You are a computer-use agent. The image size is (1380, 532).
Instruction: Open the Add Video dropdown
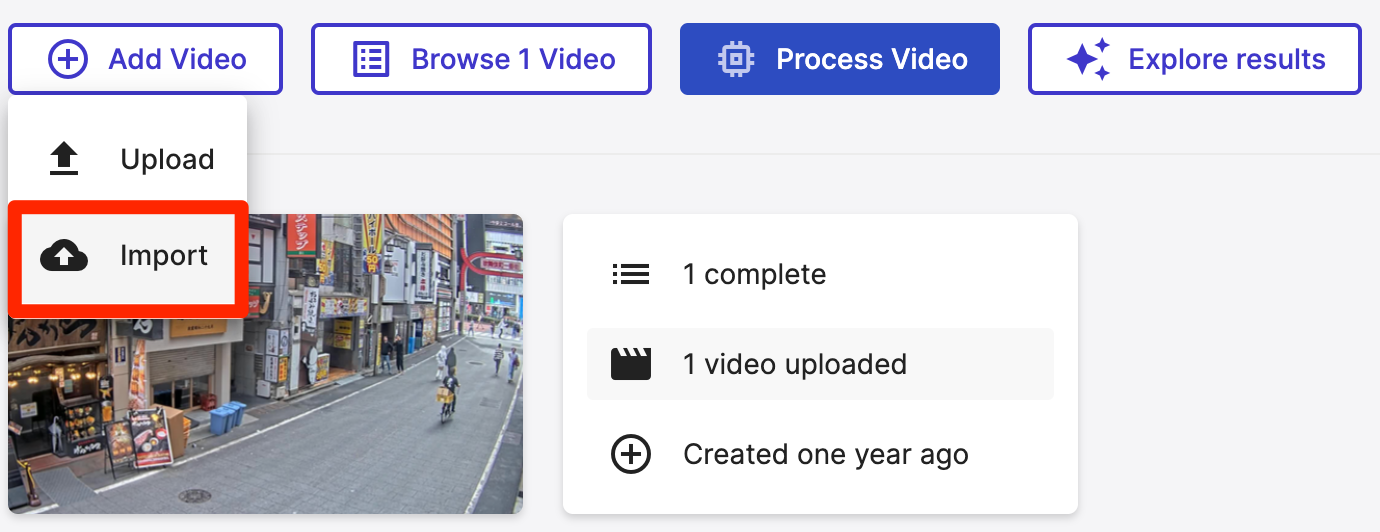coord(146,59)
